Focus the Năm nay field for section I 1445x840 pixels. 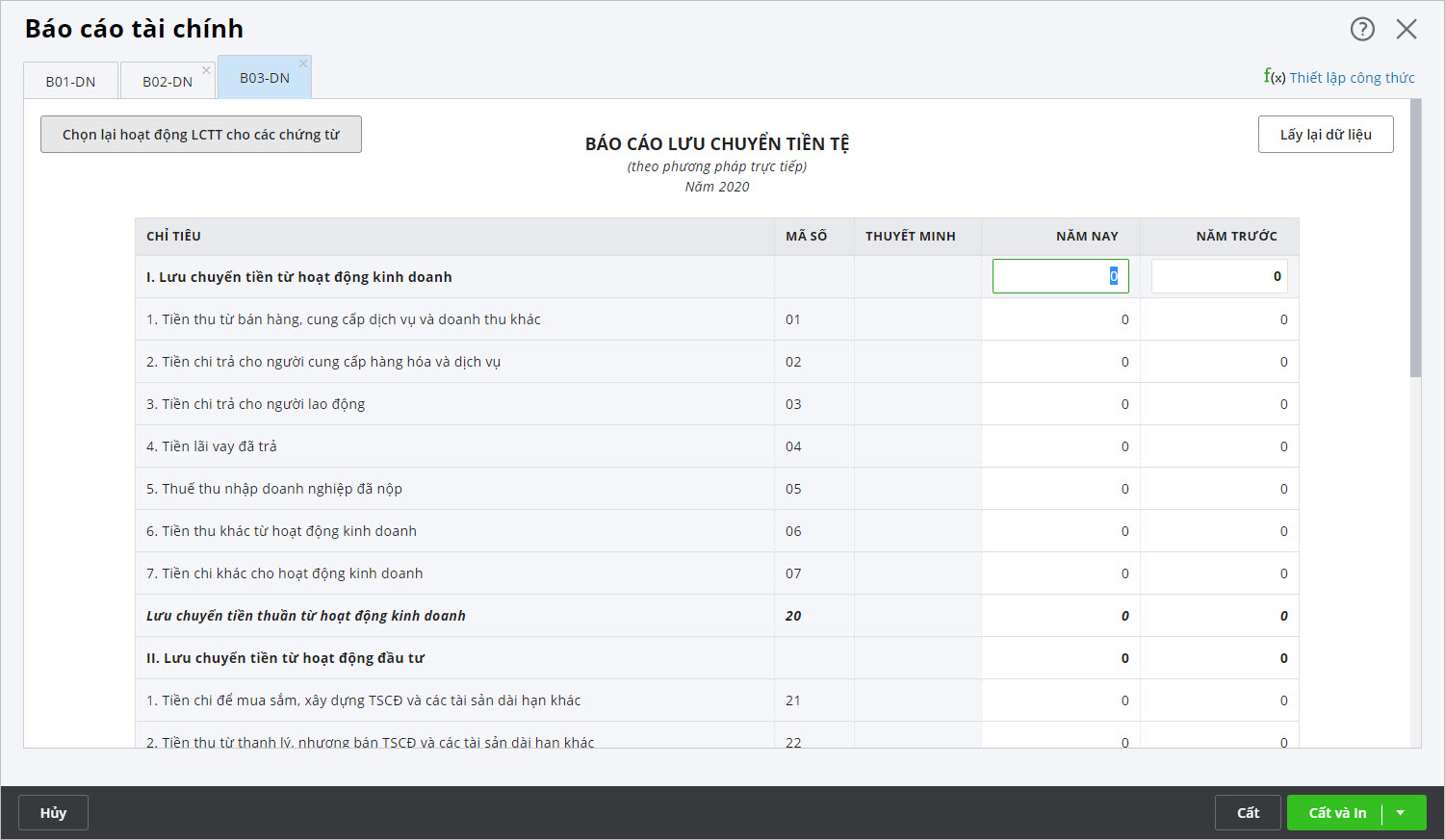coord(1060,276)
